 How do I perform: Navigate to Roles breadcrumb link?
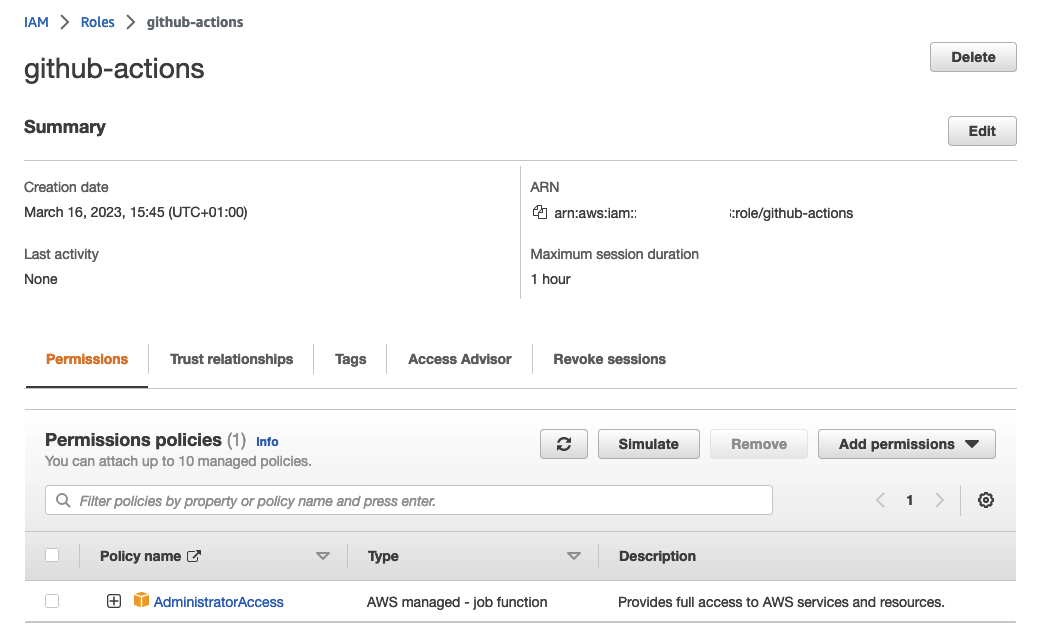pyautogui.click(x=97, y=22)
